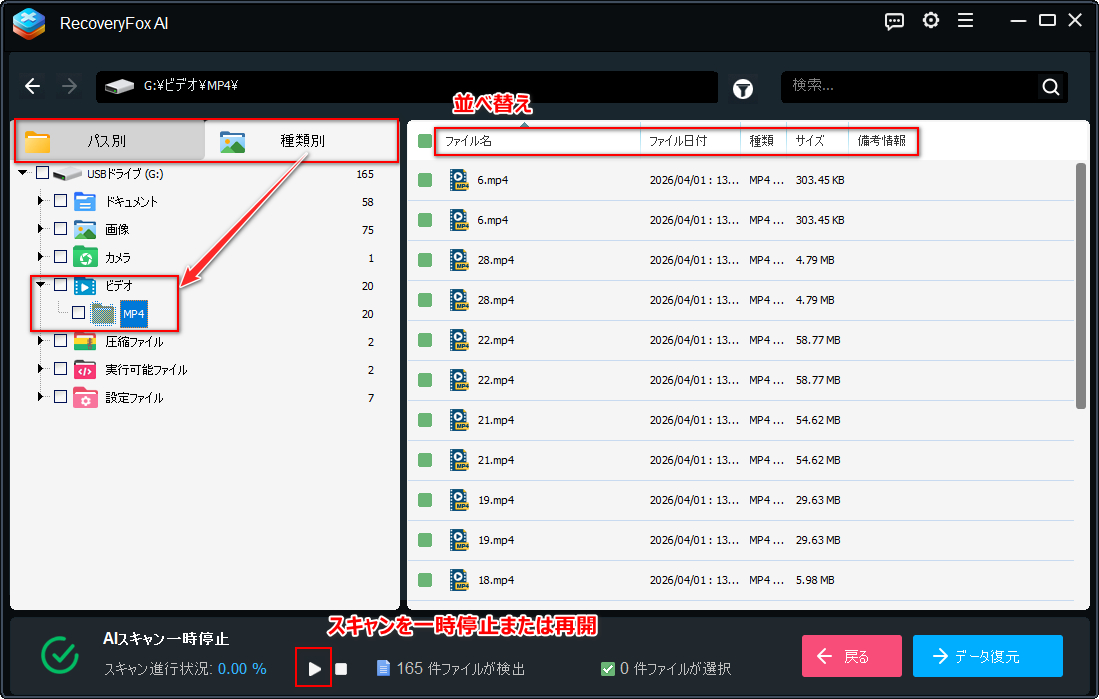The height and width of the screenshot is (699, 1099).
Task: Click the データ復元 button
Action: click(x=988, y=656)
